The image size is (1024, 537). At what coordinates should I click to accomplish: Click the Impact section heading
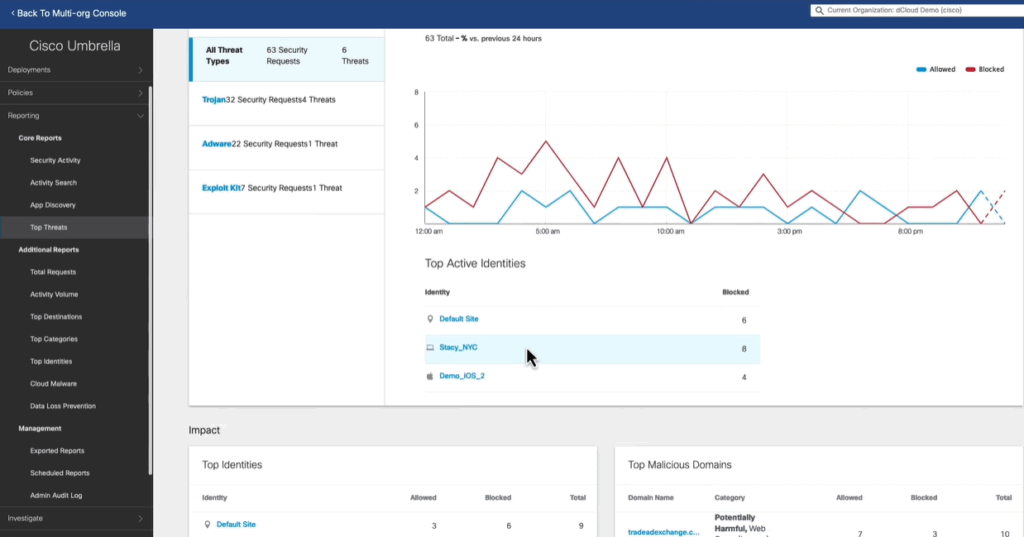(x=204, y=431)
